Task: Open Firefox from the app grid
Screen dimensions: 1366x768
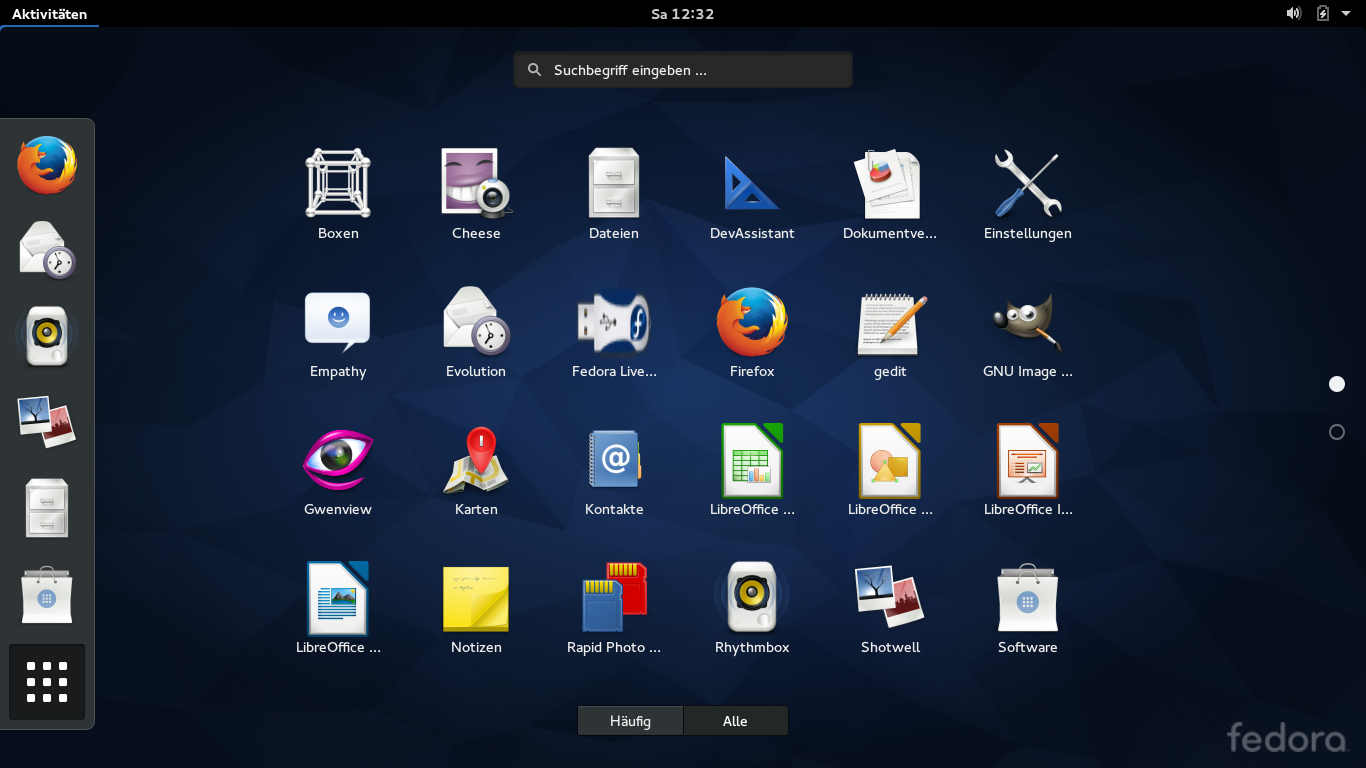Action: [x=752, y=322]
